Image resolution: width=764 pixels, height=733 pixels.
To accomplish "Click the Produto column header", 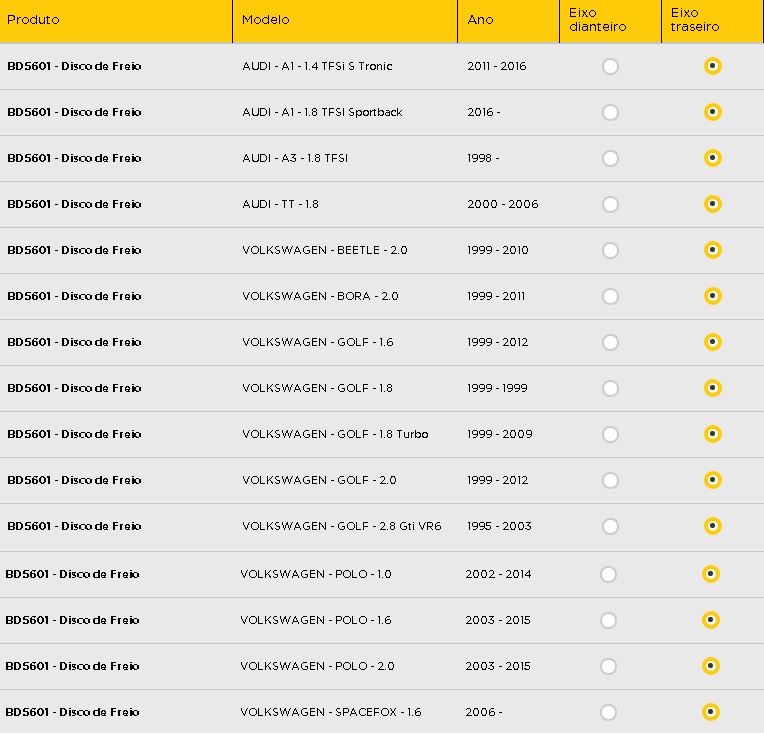I will click(116, 21).
